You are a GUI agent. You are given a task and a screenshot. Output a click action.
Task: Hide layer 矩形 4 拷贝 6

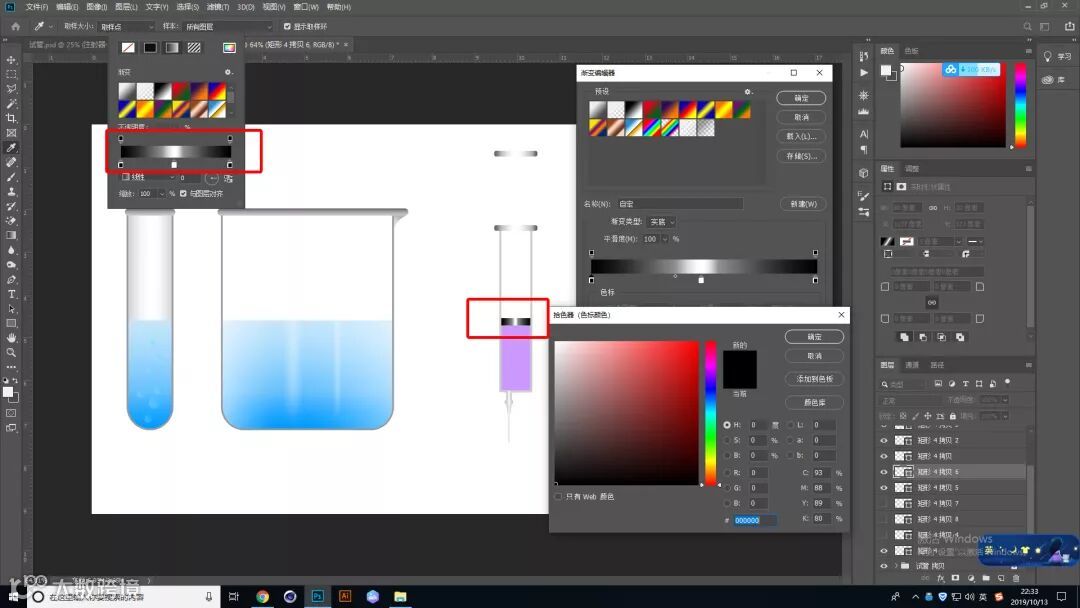(884, 472)
